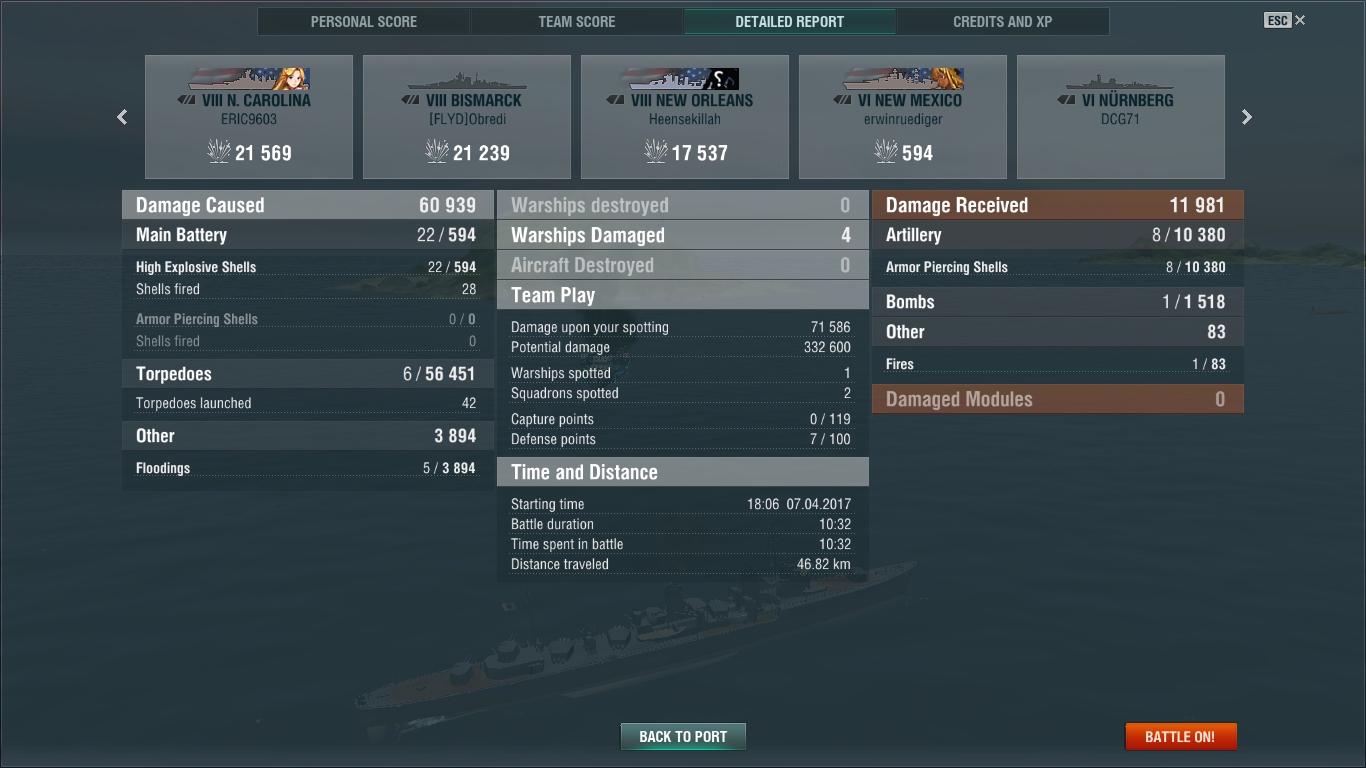
Task: Close the report with the ESC X button
Action: [1285, 20]
